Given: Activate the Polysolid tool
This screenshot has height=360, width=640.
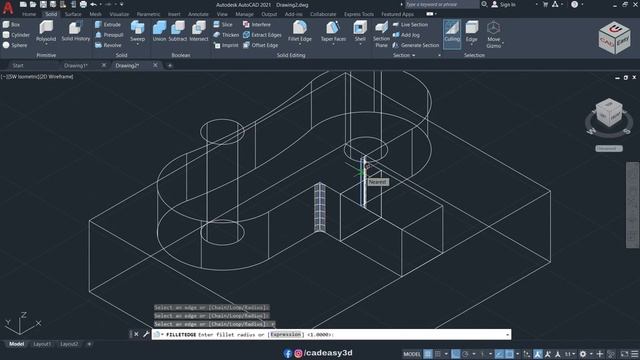Looking at the screenshot, I should click(x=46, y=31).
